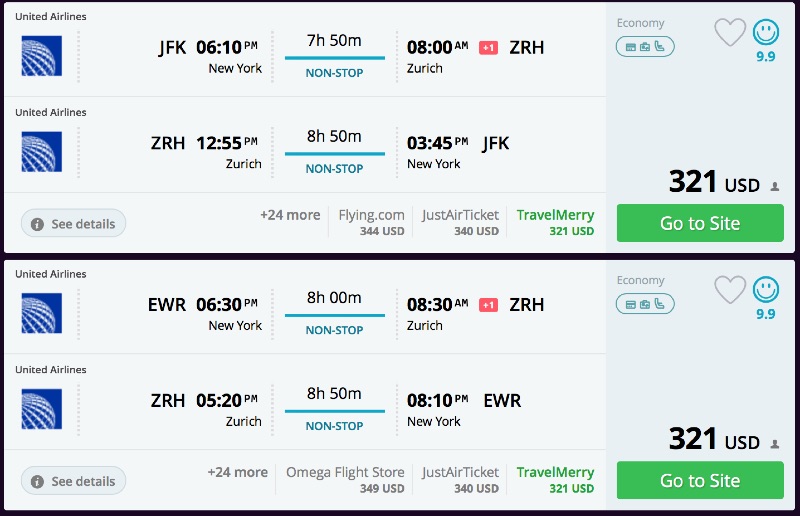The image size is (800, 516).
Task: Open Omega Flight Store 349 USD offer
Action: click(345, 479)
